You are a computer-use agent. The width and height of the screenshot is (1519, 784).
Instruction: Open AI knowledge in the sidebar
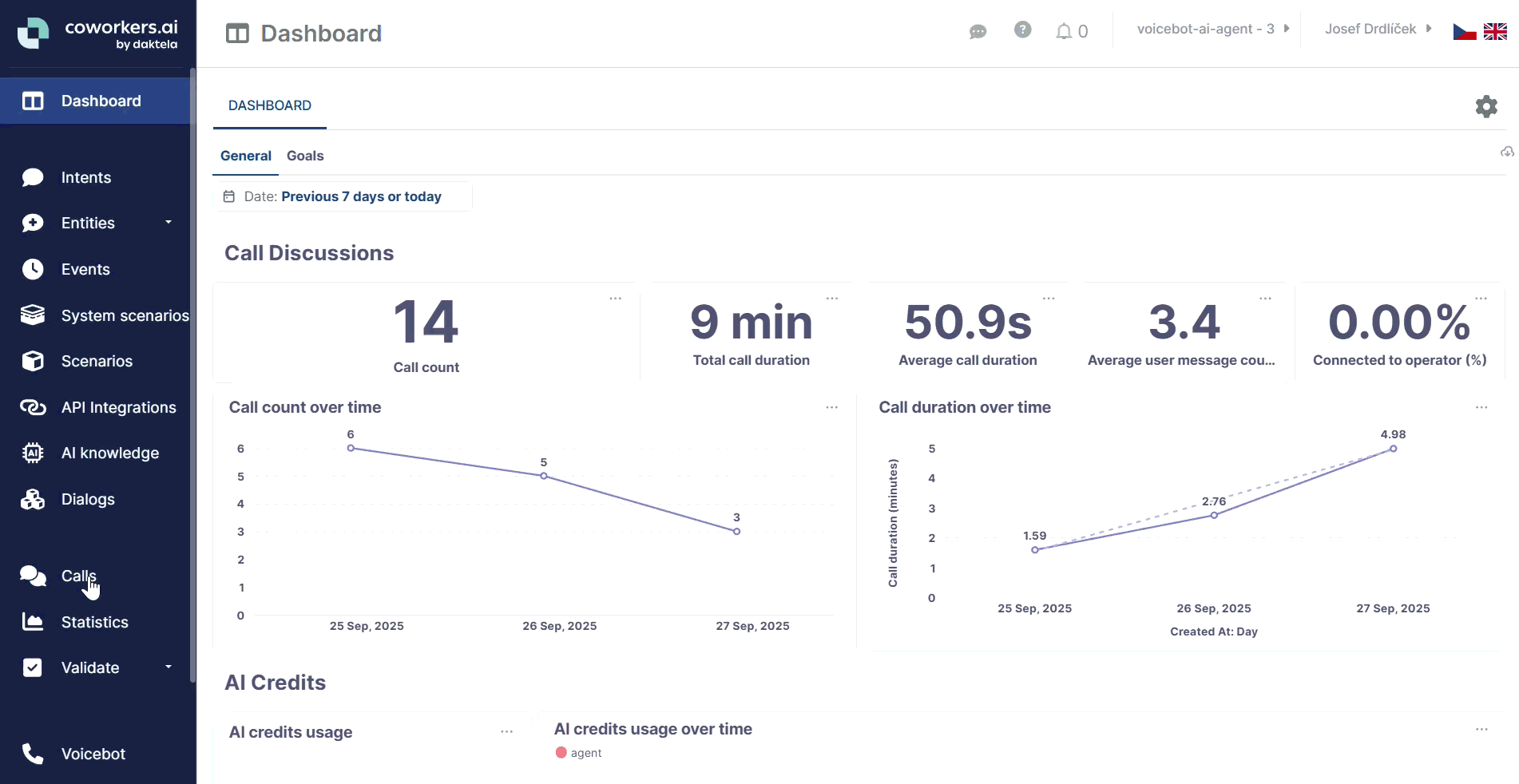[x=110, y=453]
